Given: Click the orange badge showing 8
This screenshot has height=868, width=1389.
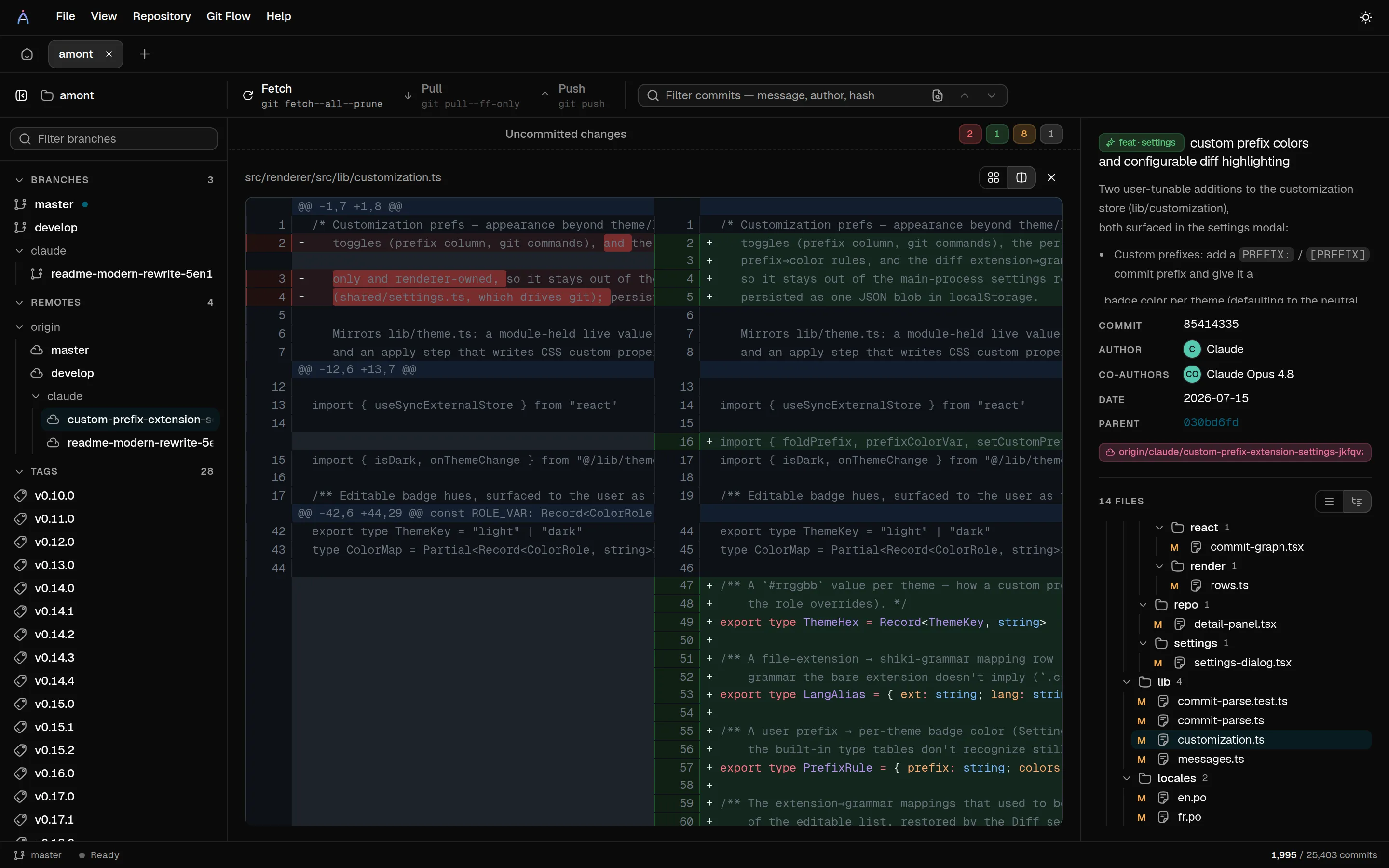Looking at the screenshot, I should point(1024,134).
